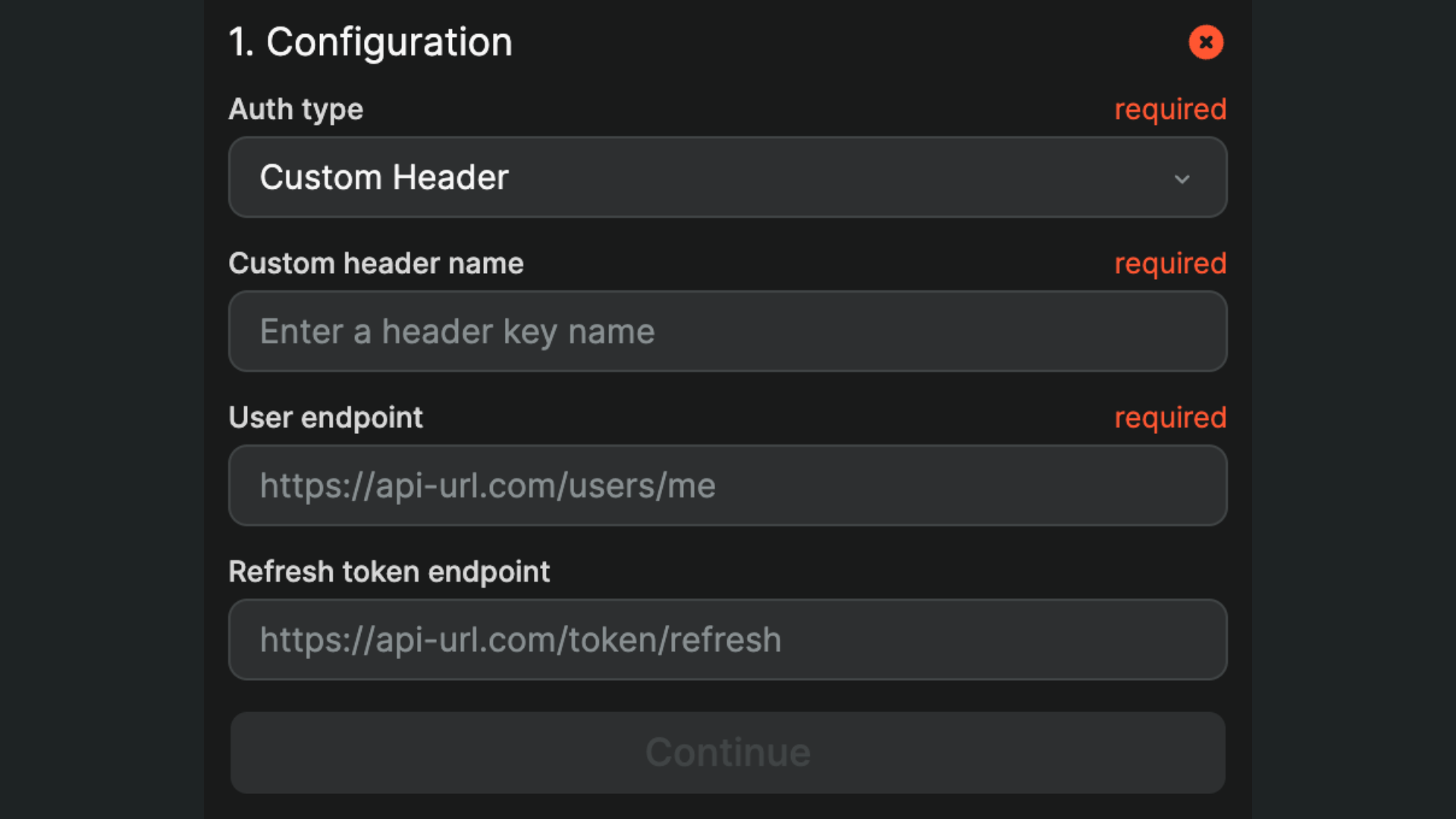1456x819 pixels.
Task: Click the Configuration step heading
Action: coord(370,42)
